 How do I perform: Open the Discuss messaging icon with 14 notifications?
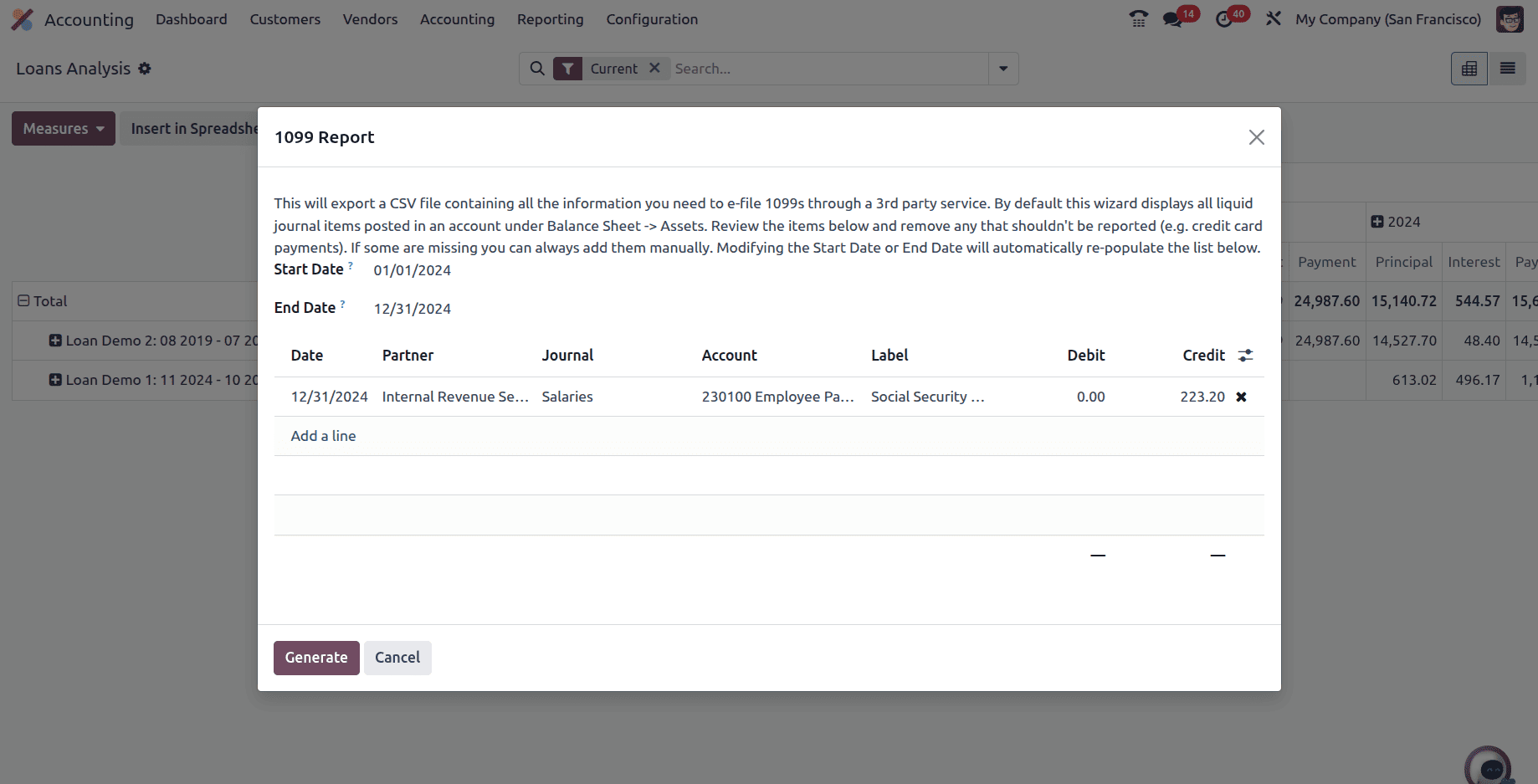[1171, 18]
